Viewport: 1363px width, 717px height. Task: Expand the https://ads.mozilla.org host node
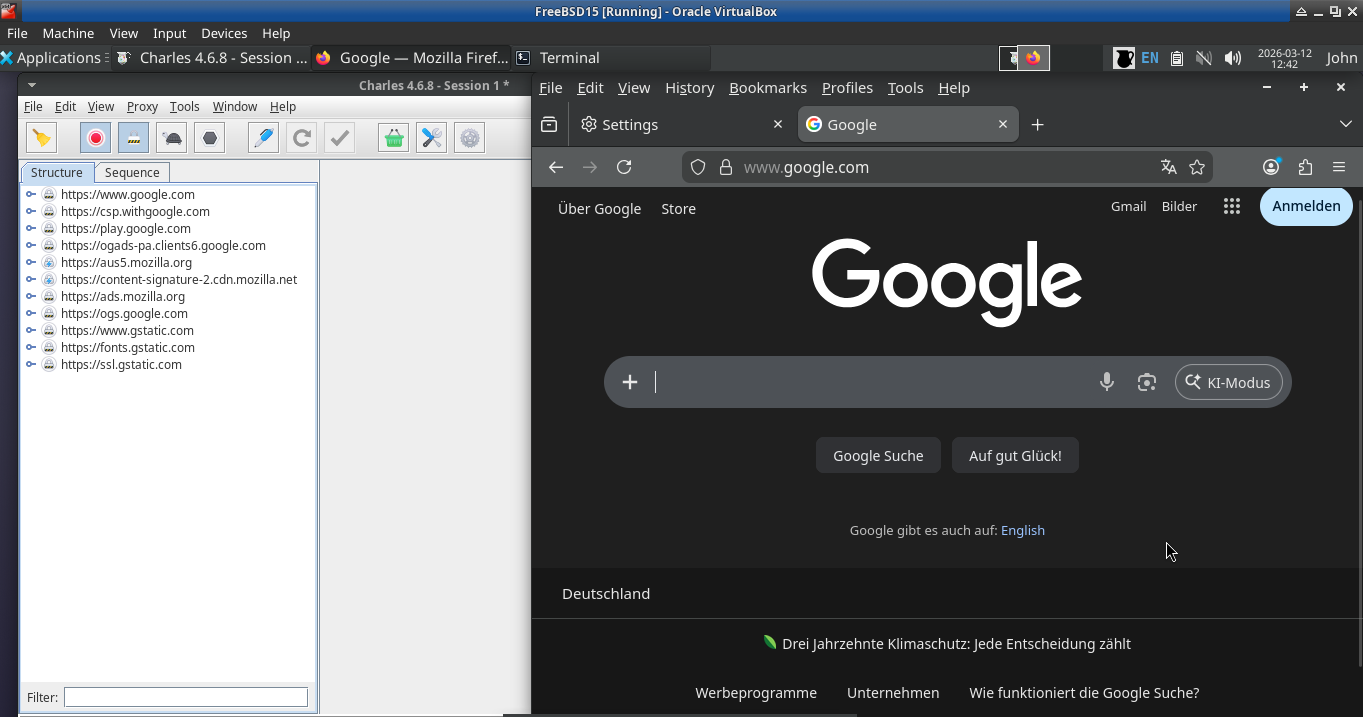pos(31,297)
